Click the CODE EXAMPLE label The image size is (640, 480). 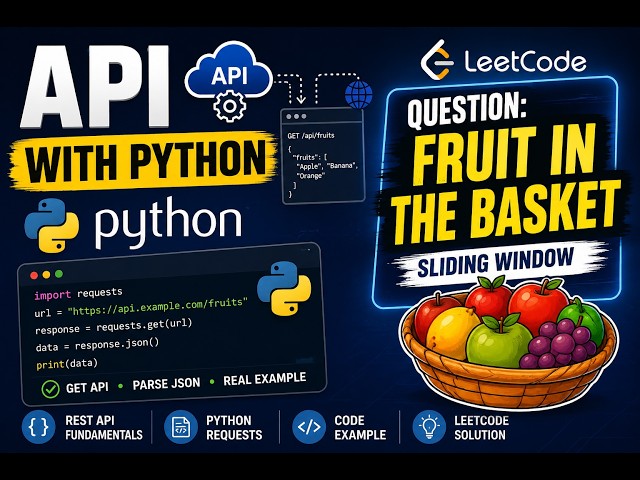click(360, 427)
